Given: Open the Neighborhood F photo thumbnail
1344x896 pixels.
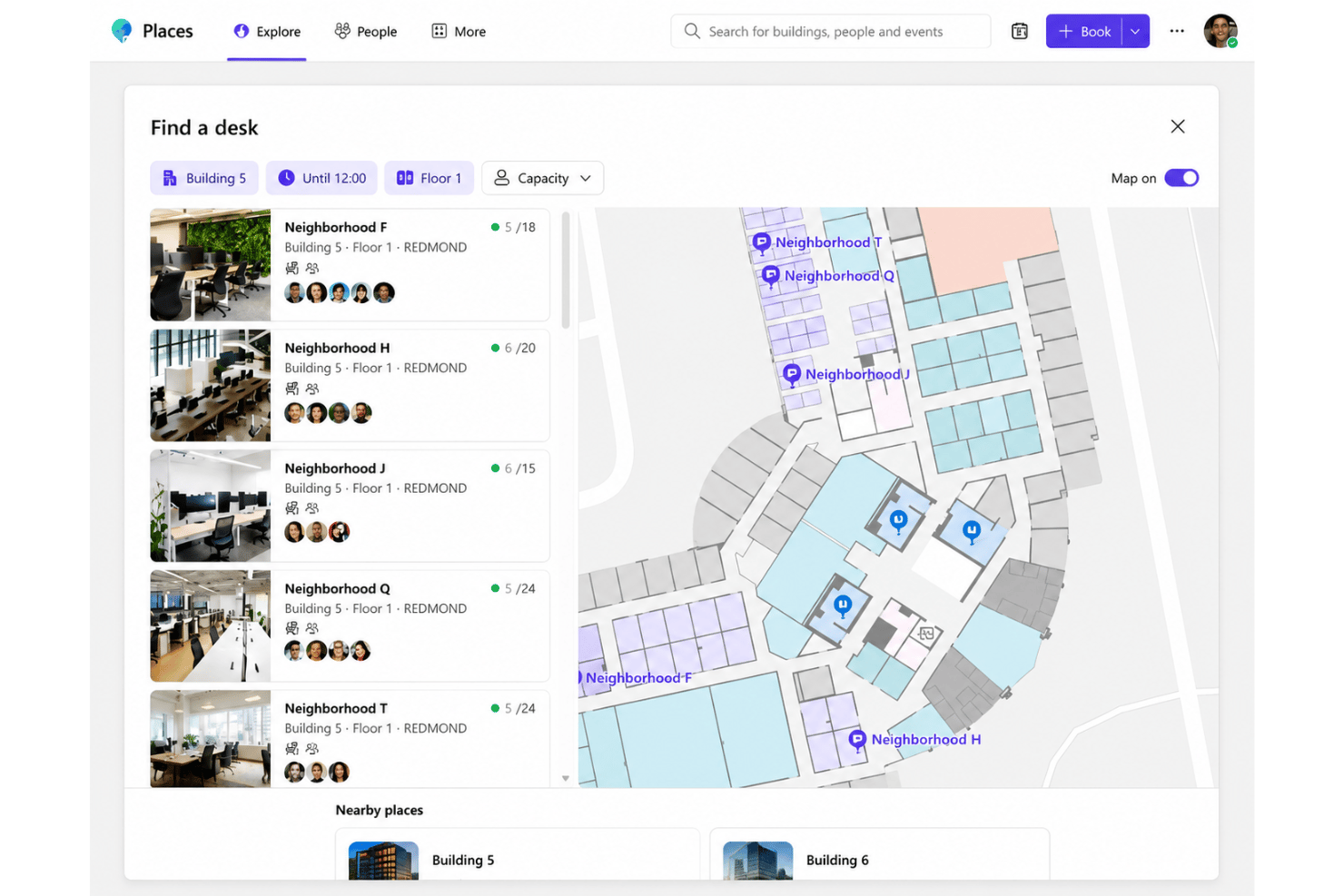Looking at the screenshot, I should point(211,265).
